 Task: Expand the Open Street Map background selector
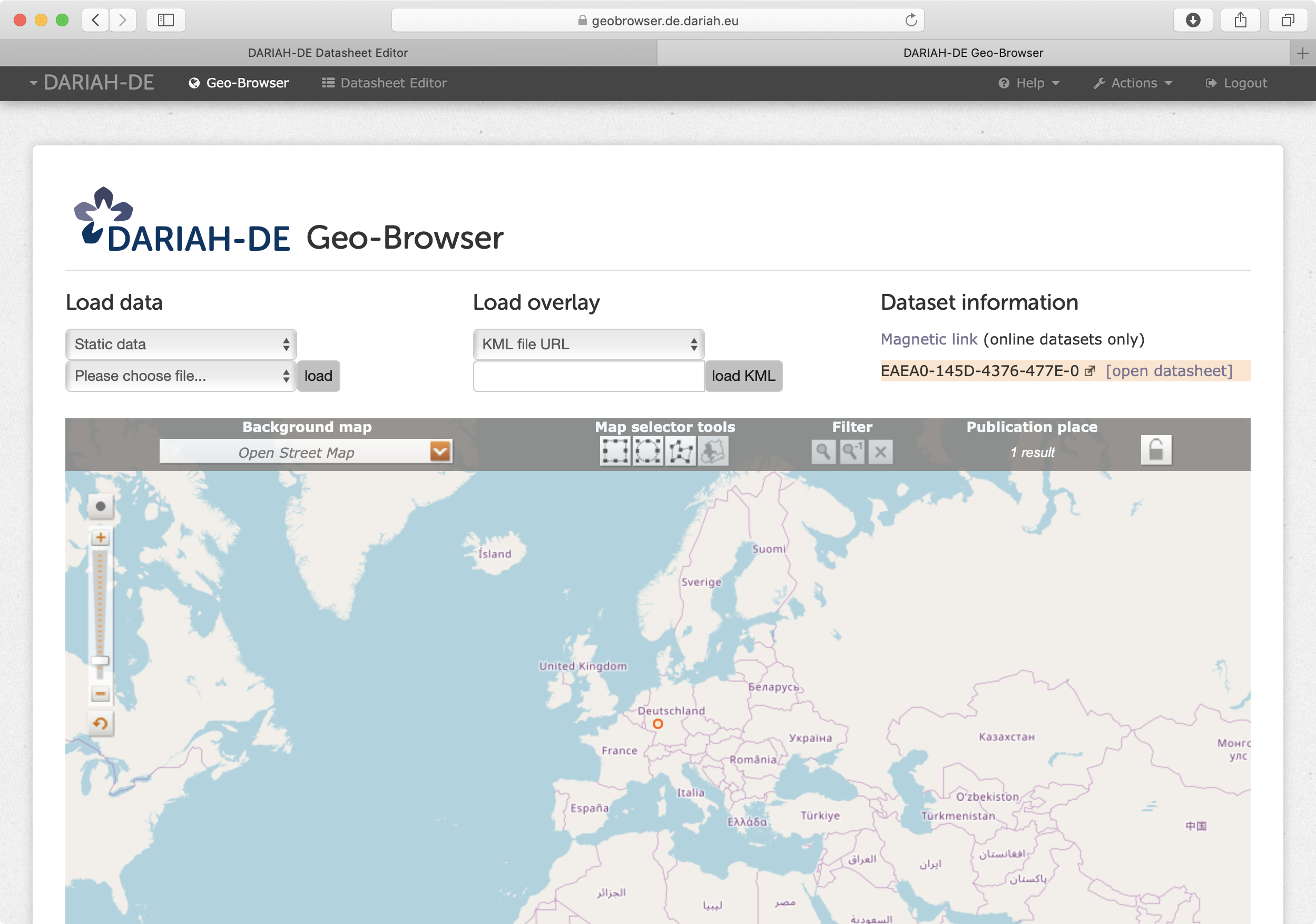pyautogui.click(x=440, y=452)
